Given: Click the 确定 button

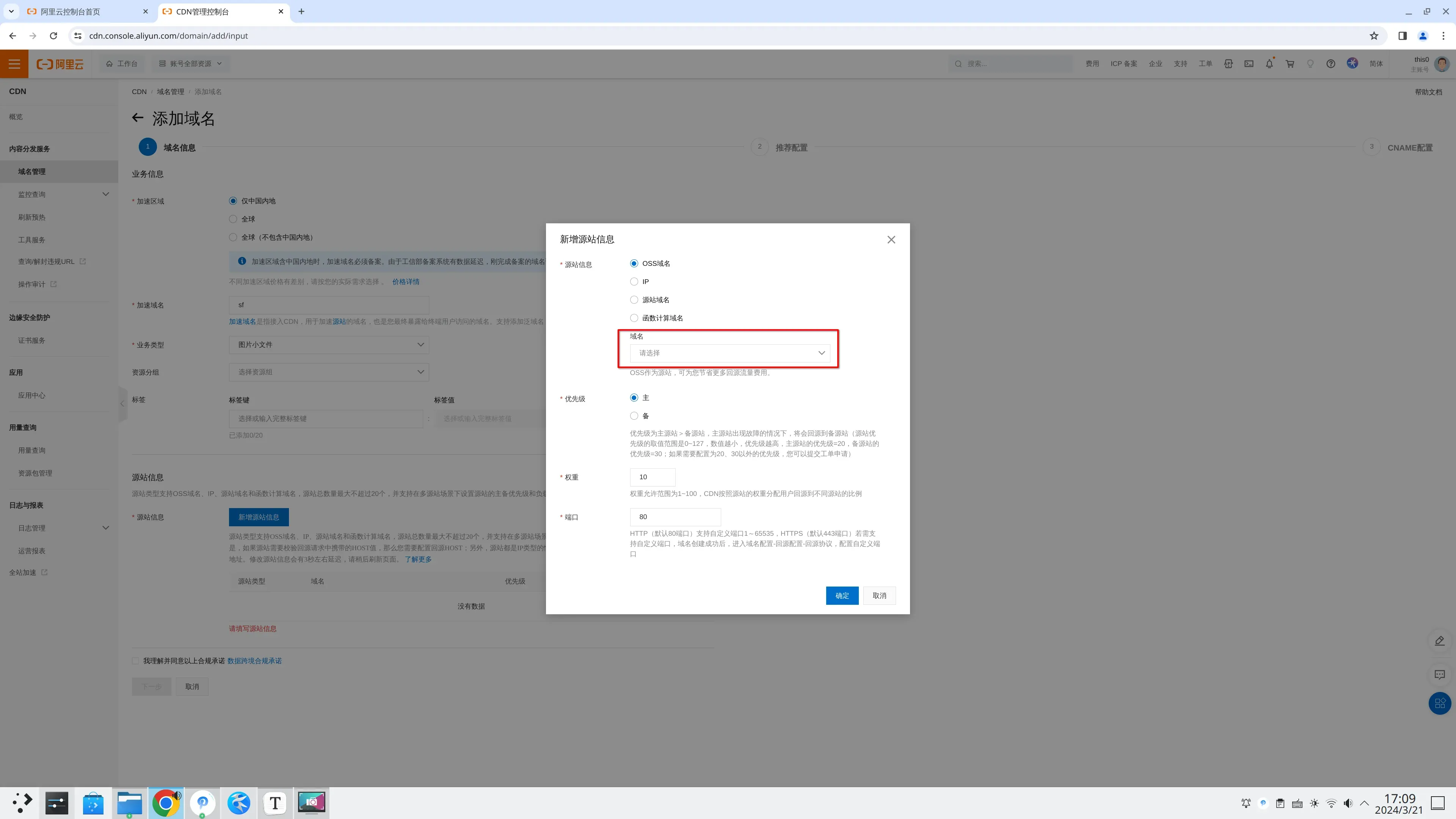Looking at the screenshot, I should 842,595.
